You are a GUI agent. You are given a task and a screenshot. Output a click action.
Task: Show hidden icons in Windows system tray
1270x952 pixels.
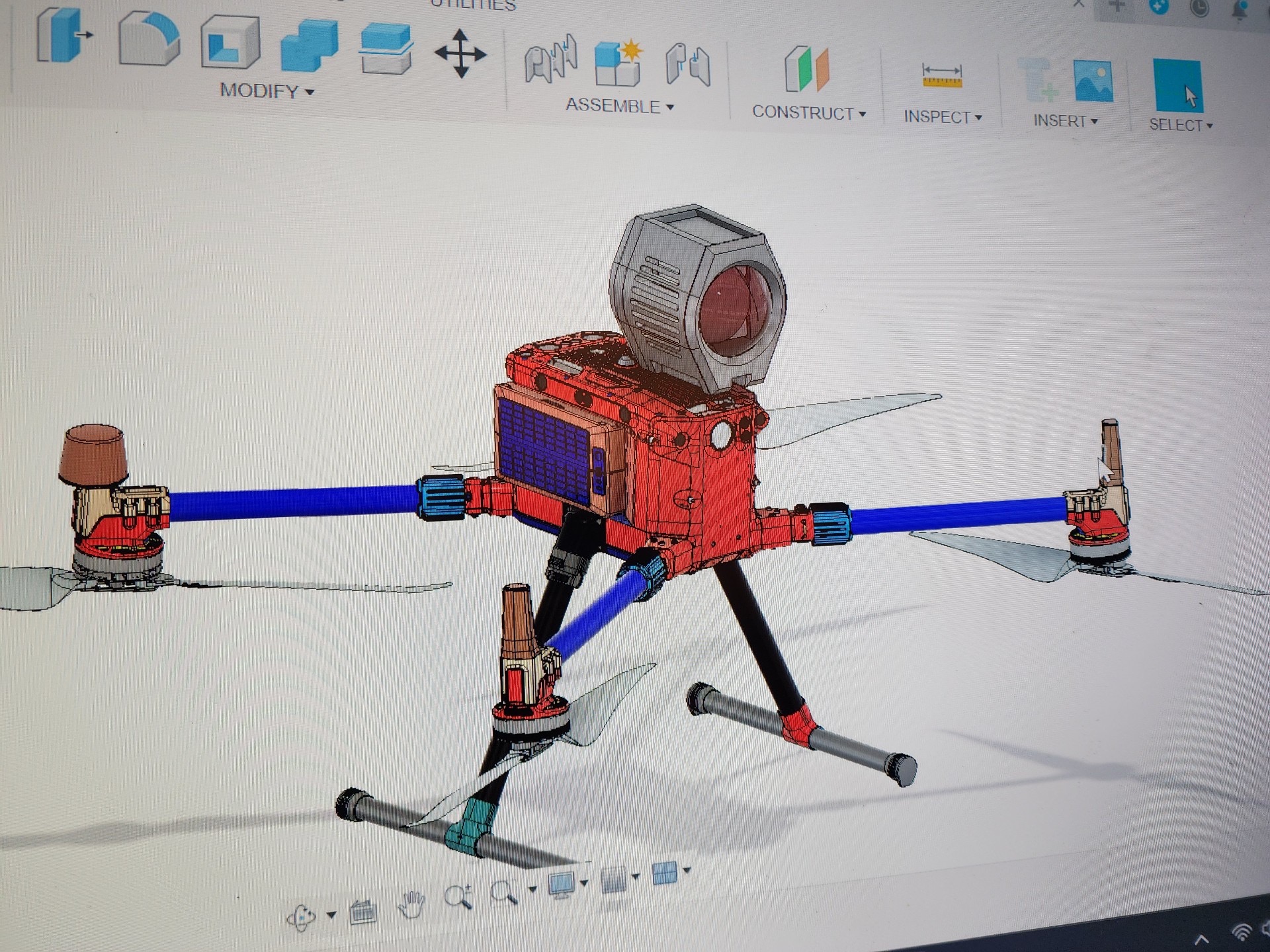tap(1202, 939)
